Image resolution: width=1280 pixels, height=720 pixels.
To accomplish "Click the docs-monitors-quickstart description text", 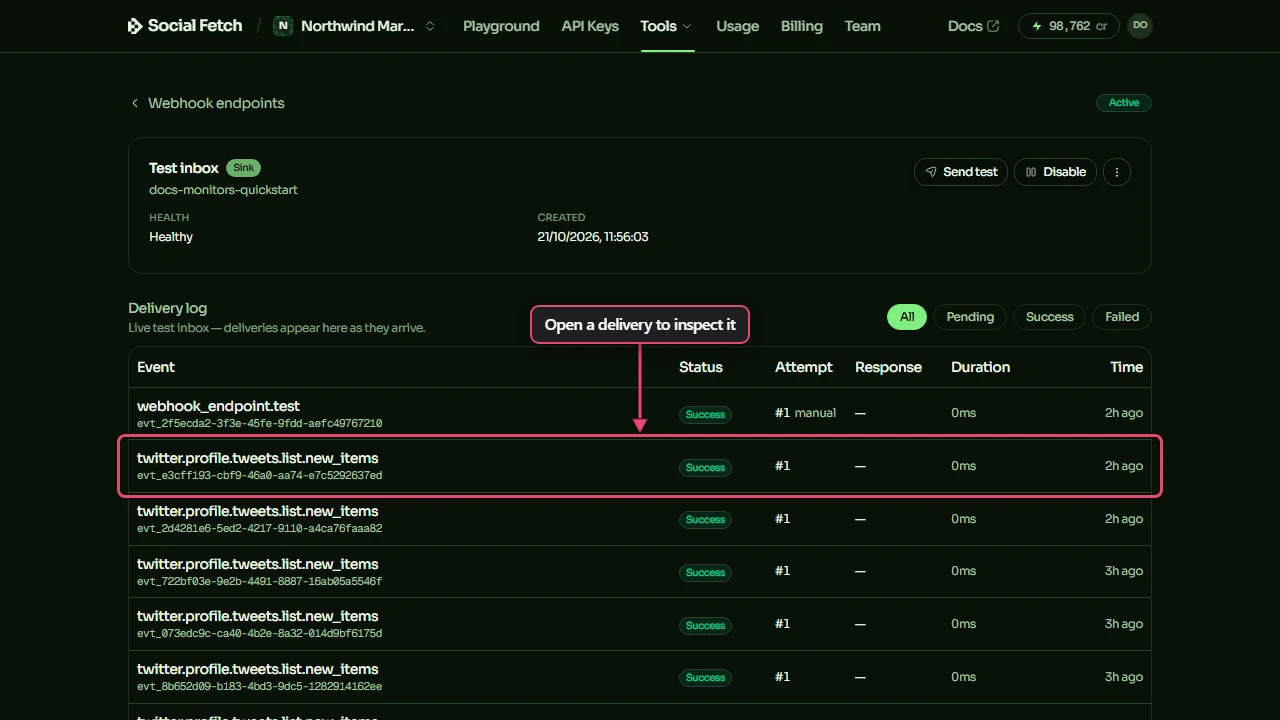I will [x=223, y=190].
